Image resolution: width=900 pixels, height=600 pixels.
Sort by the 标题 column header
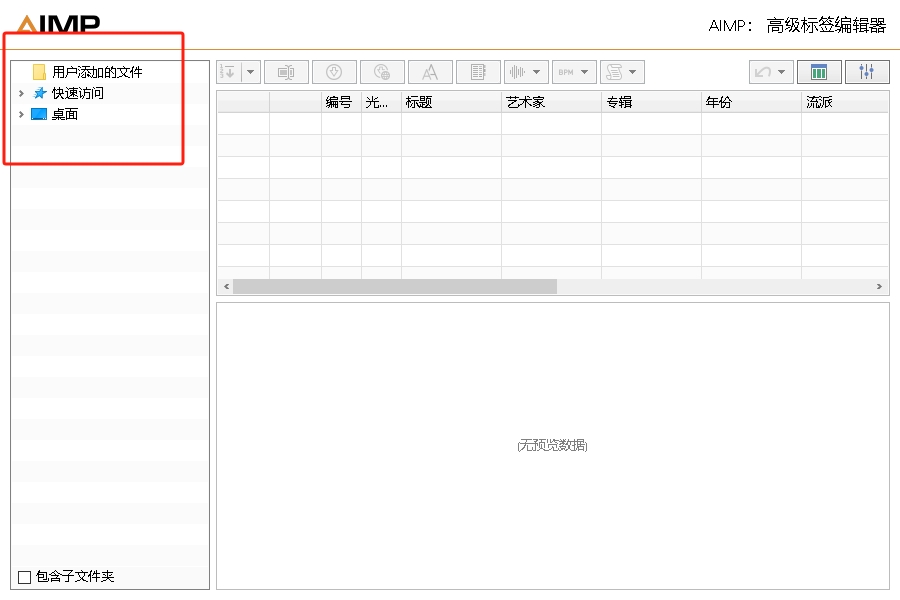451,102
